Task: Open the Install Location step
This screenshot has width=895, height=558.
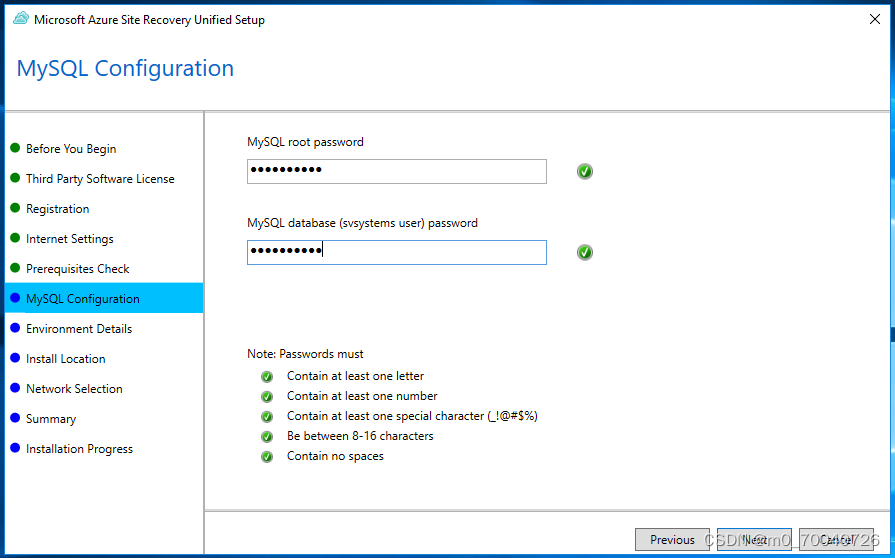Action: pyautogui.click(x=66, y=359)
